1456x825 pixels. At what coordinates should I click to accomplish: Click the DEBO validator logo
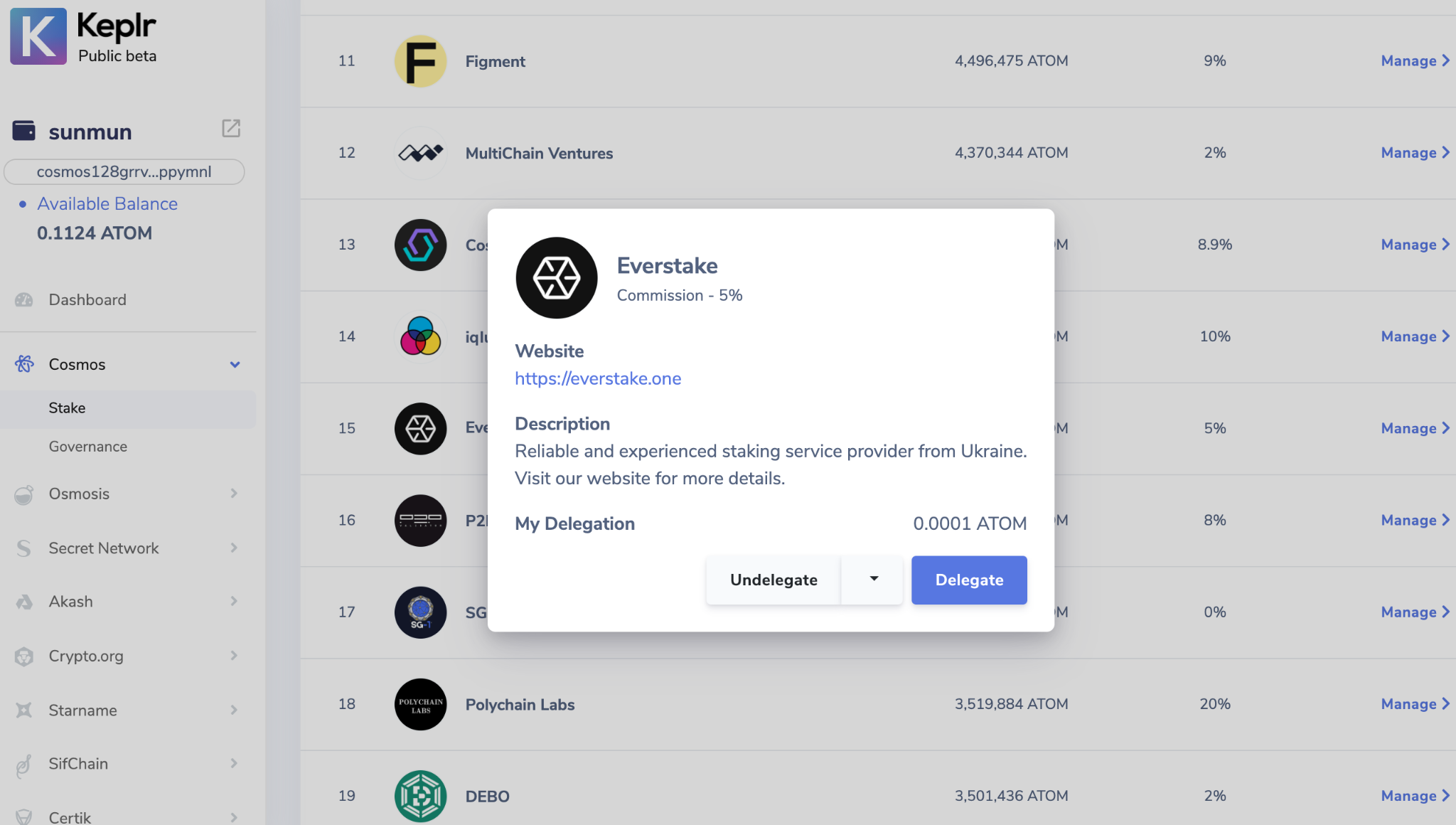click(420, 796)
